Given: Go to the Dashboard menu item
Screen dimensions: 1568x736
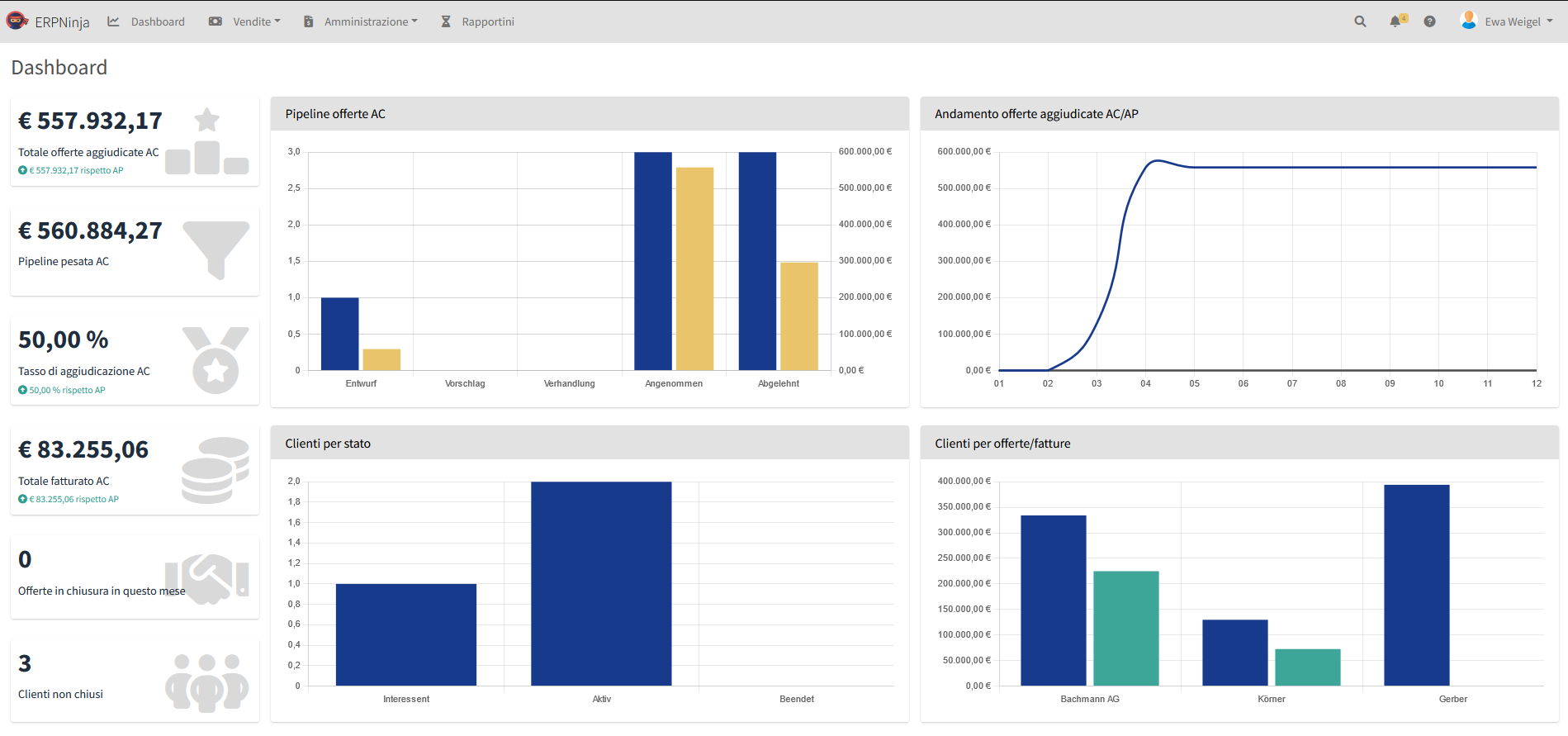Looking at the screenshot, I should pos(158,21).
